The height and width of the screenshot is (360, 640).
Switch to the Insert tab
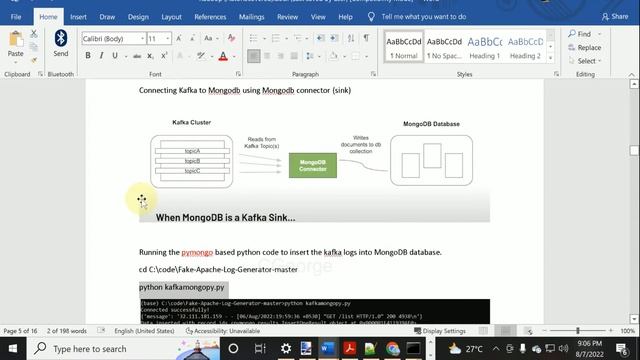tap(78, 17)
